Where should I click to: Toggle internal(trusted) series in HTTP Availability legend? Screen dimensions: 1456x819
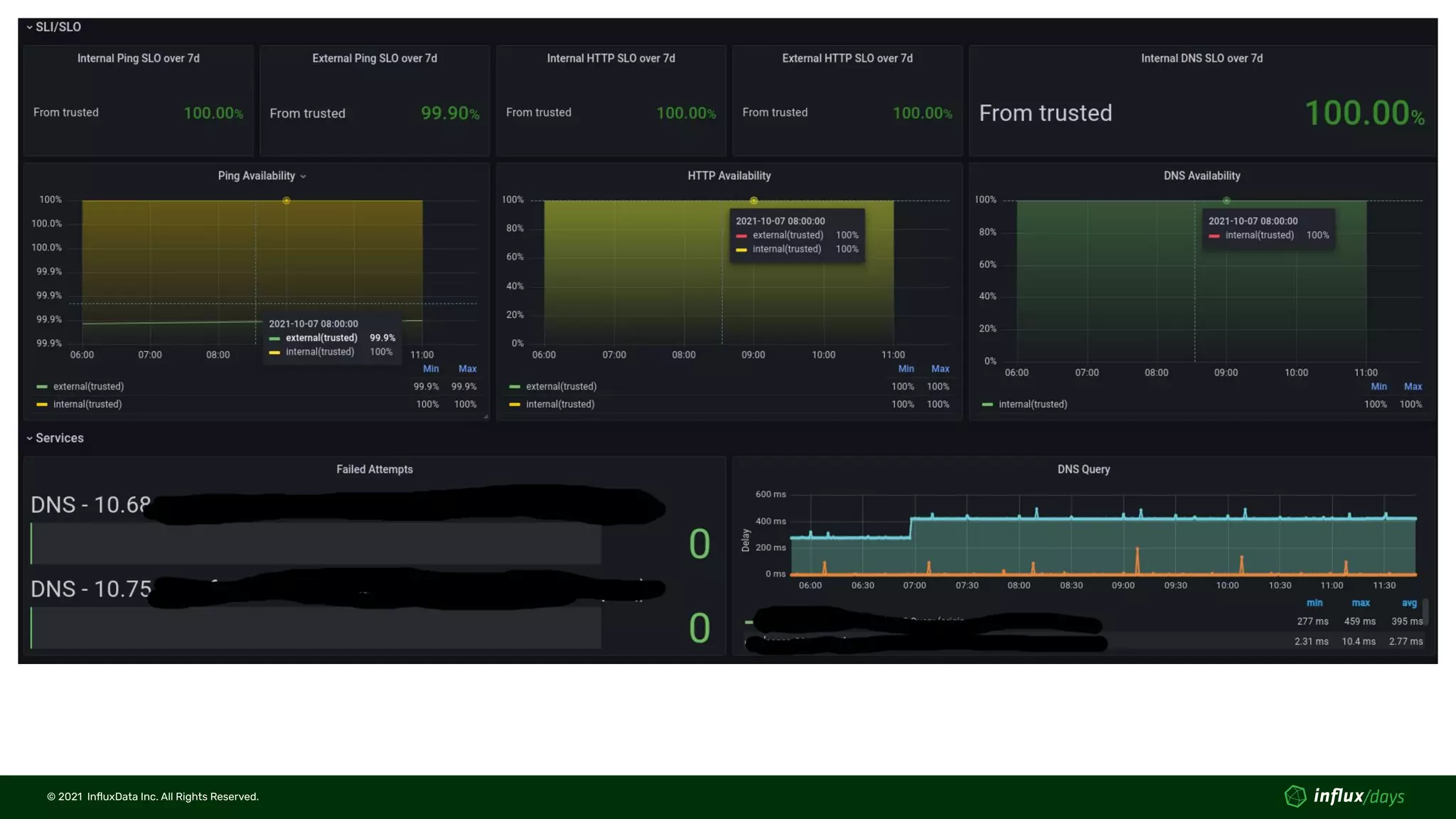click(x=560, y=405)
